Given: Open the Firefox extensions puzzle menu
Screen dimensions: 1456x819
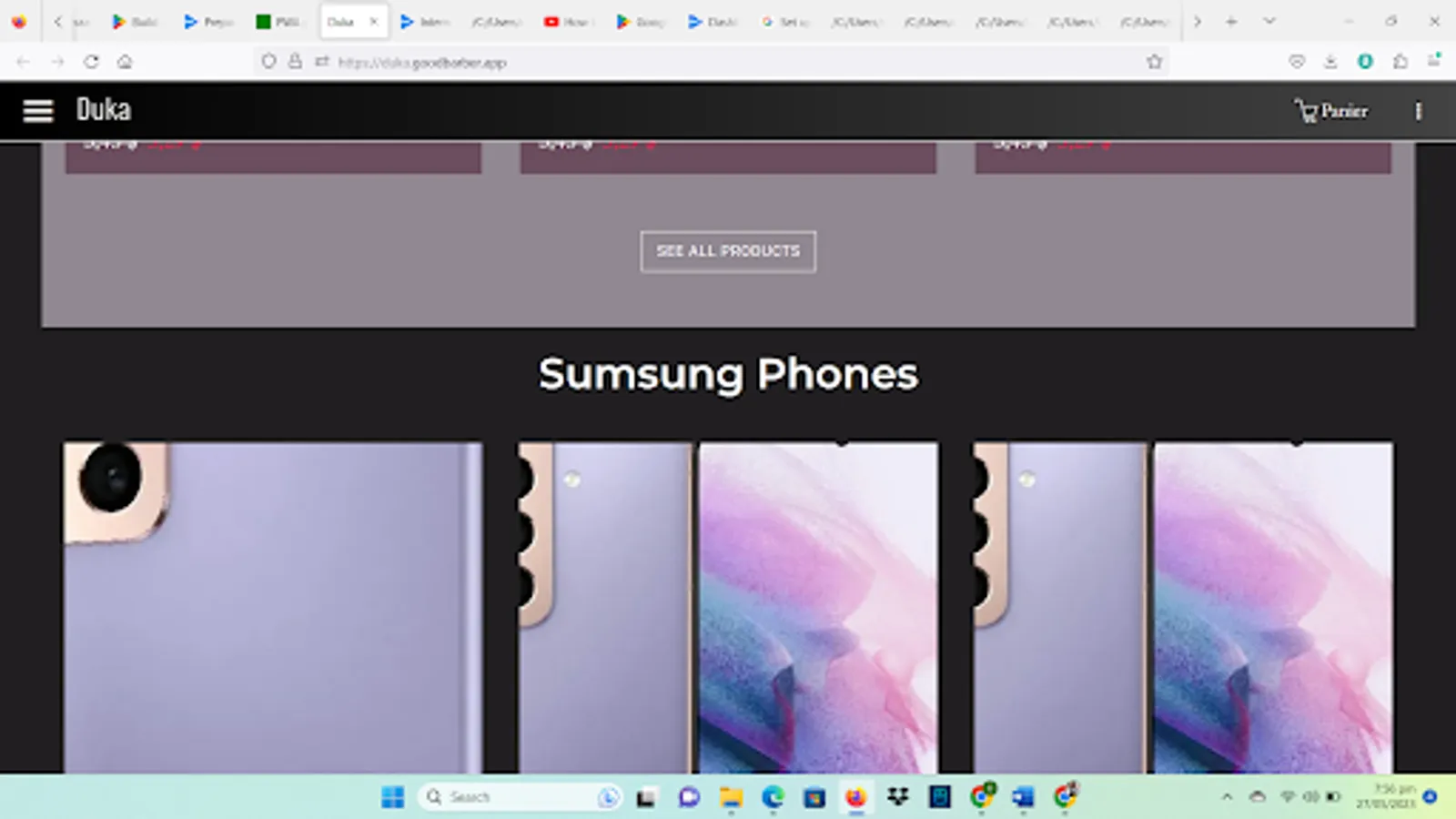Looking at the screenshot, I should point(1400,62).
